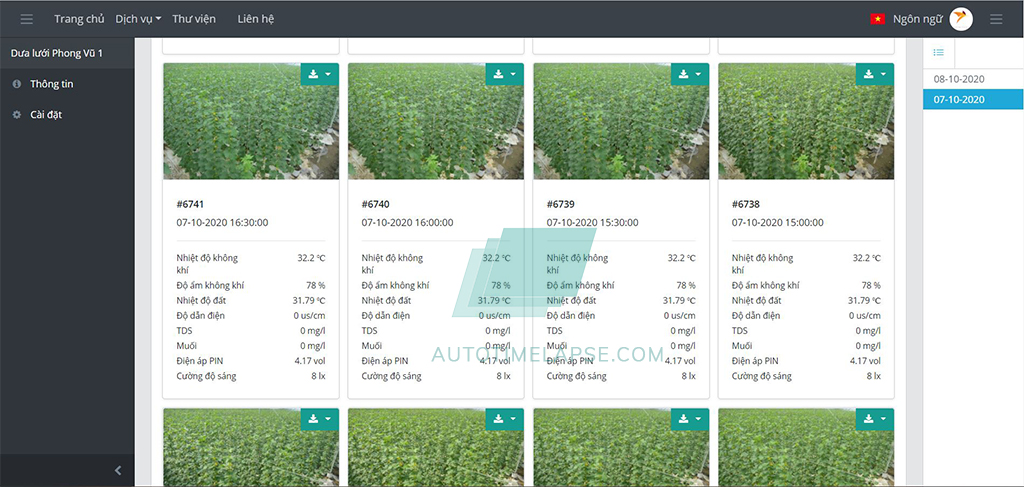Go to Trang chủ
This screenshot has width=1024, height=487.
[79, 19]
